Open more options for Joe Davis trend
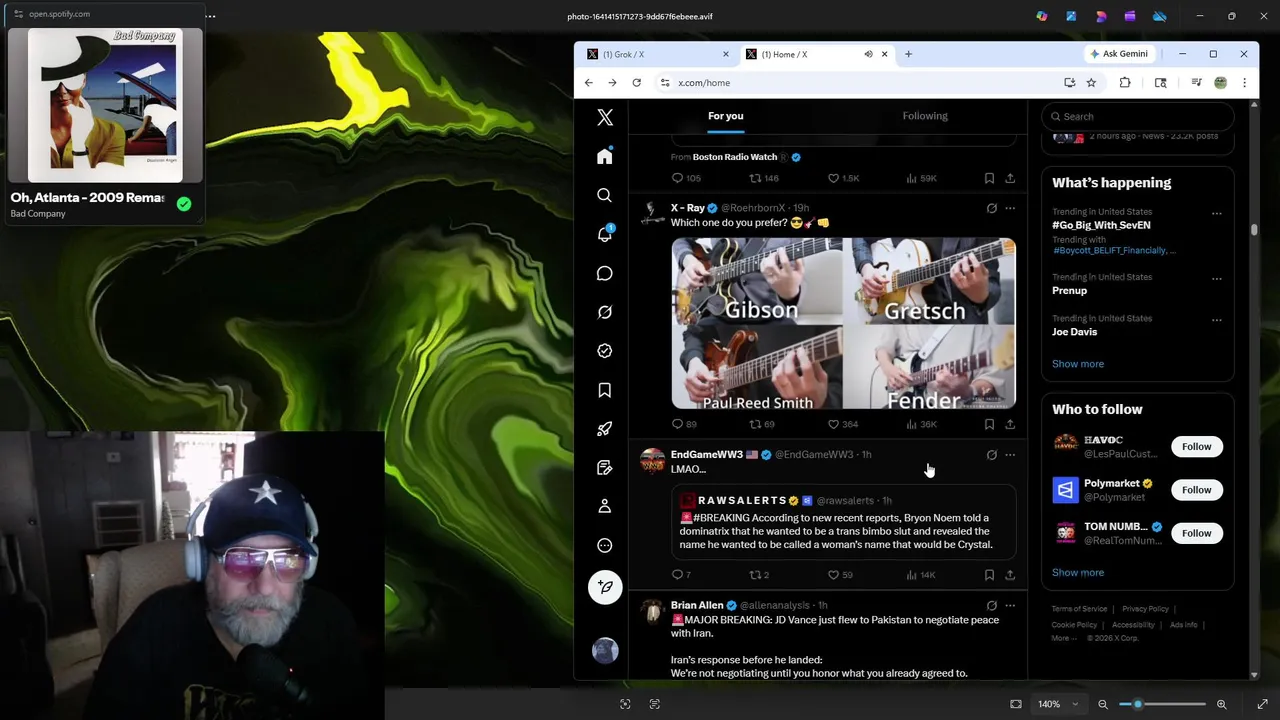1280x720 pixels. coord(1216,320)
